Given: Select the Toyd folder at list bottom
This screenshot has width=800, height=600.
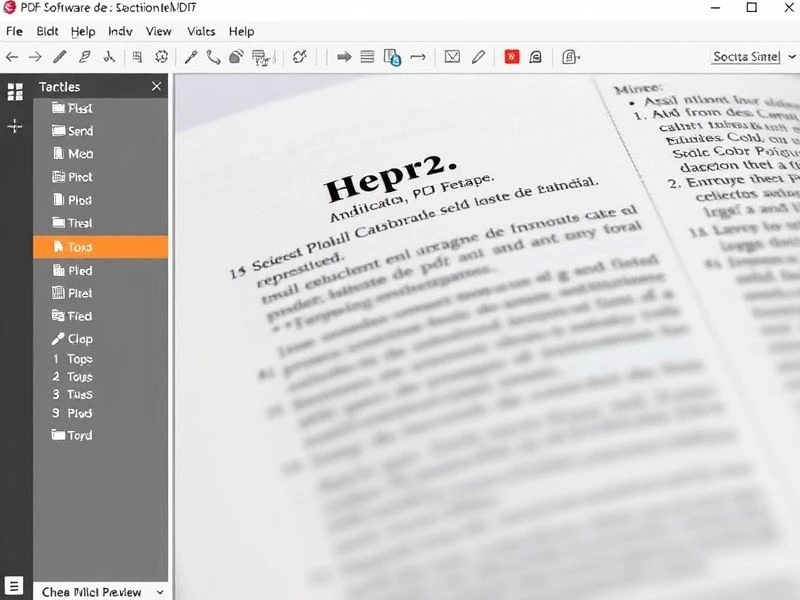Looking at the screenshot, I should pos(101,435).
